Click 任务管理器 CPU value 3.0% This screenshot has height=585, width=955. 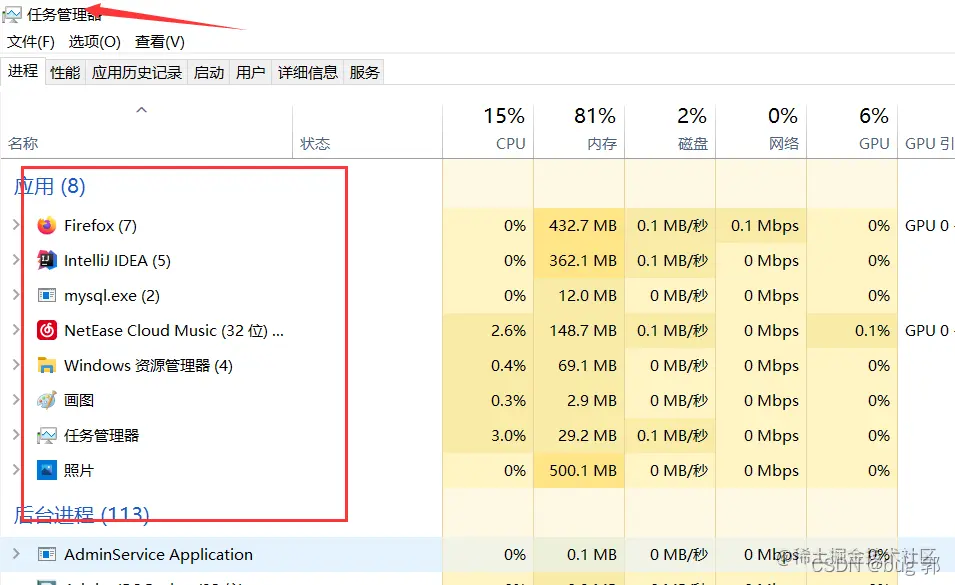point(509,436)
